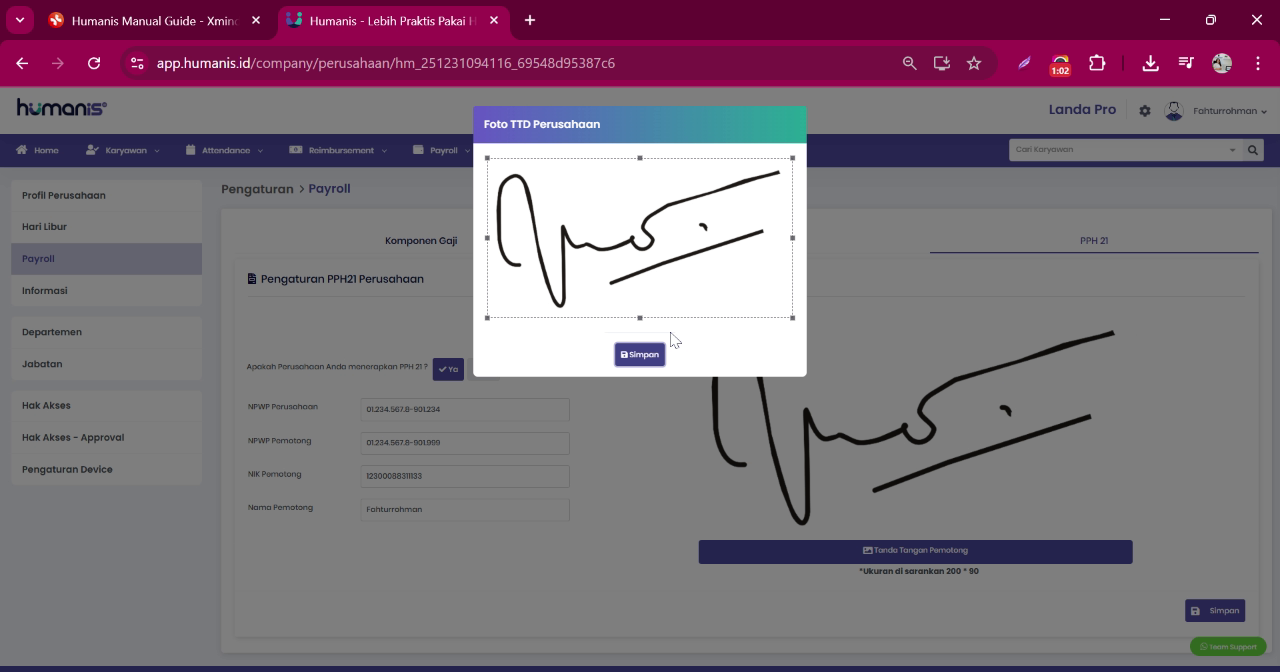The height and width of the screenshot is (672, 1280).
Task: Click the address bar URL
Action: tap(386, 63)
